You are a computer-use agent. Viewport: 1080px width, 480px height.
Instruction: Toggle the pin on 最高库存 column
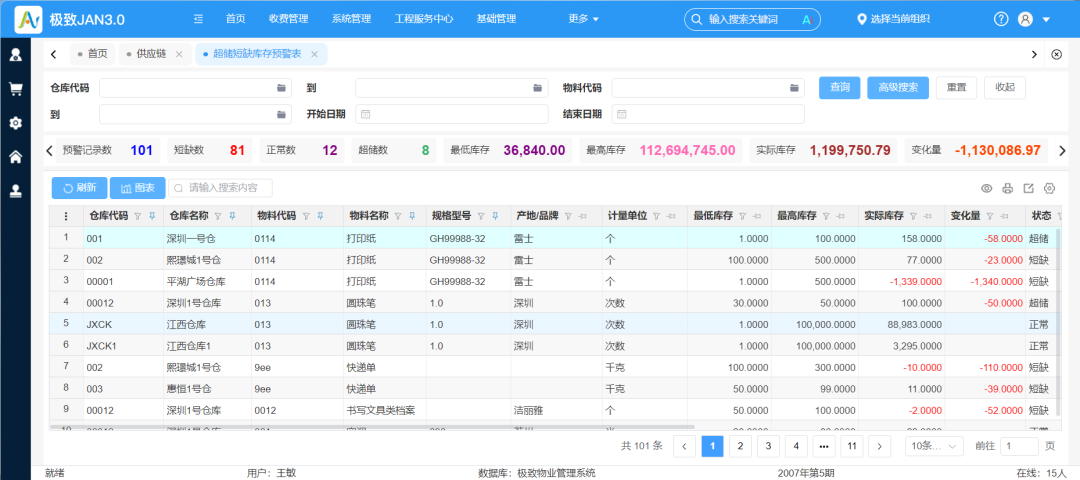[x=840, y=216]
